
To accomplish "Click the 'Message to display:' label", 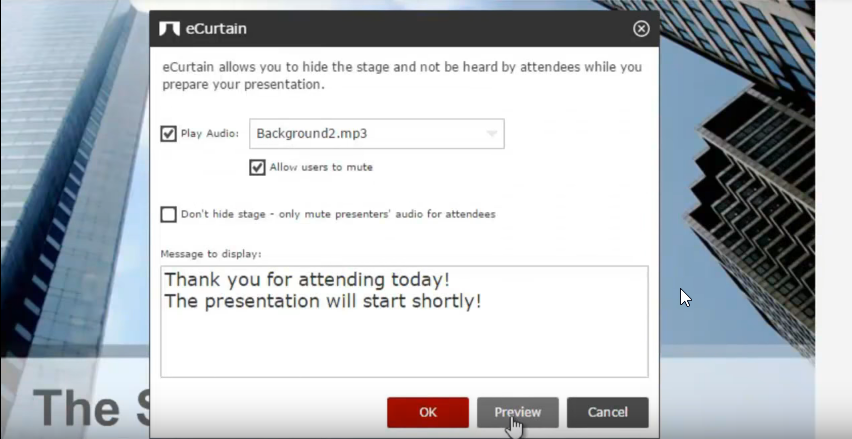I will pyautogui.click(x=211, y=254).
